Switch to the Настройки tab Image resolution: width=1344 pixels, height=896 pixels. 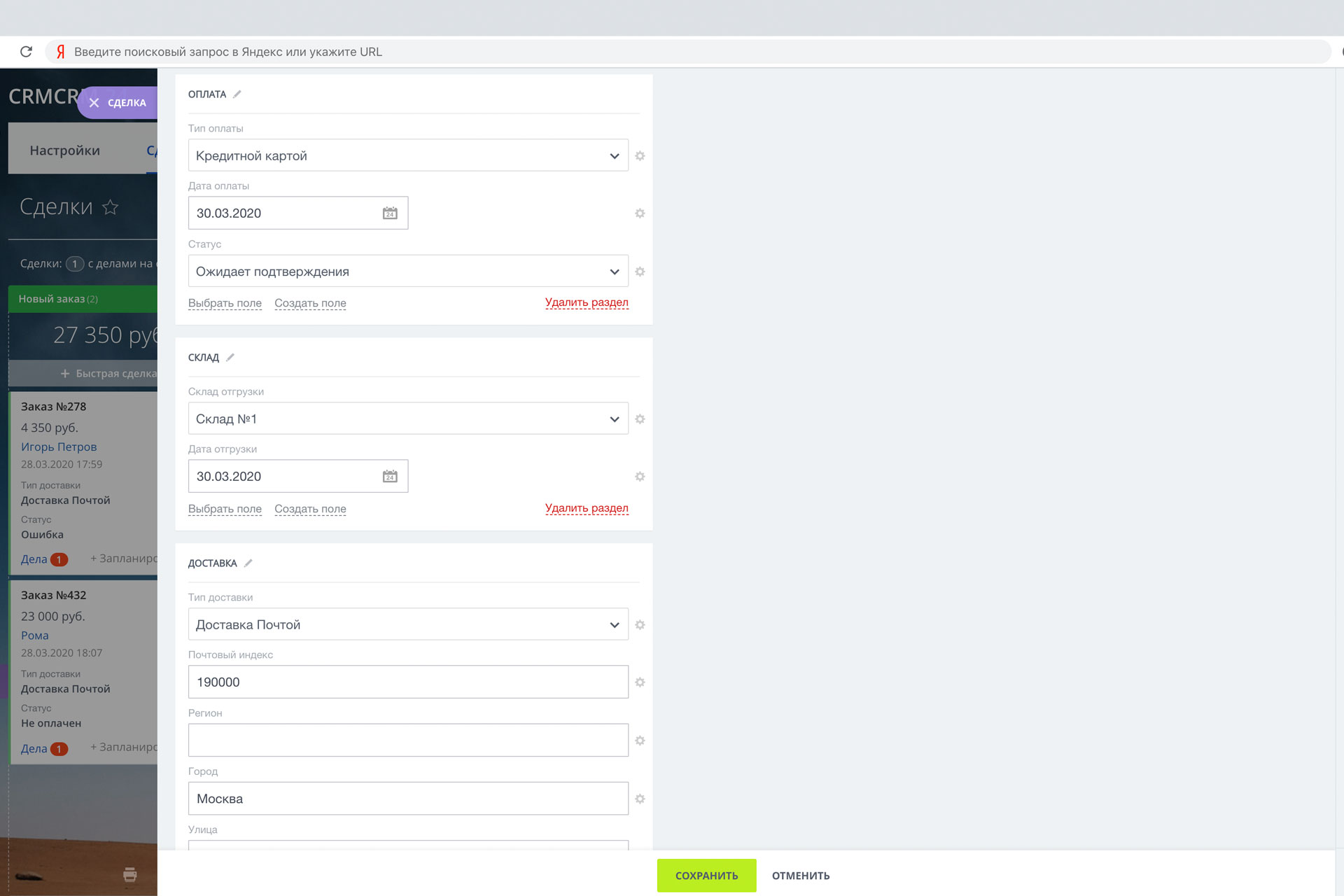point(65,150)
